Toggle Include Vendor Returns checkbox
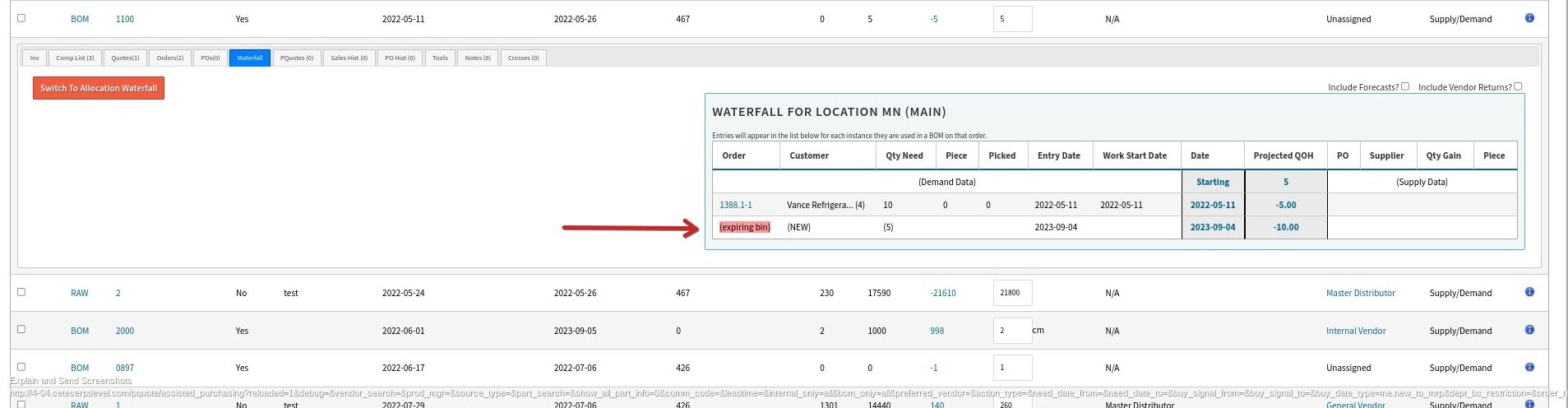This screenshot has width=1568, height=408. pyautogui.click(x=1518, y=86)
